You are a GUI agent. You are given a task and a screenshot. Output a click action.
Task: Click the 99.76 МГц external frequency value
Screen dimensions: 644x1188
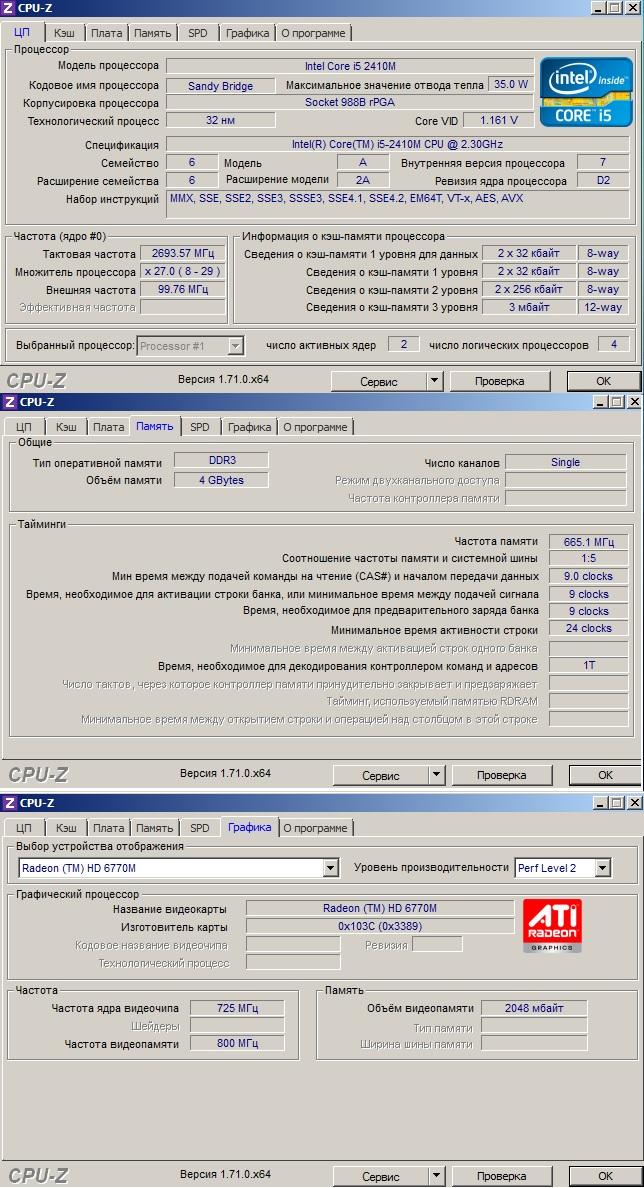click(183, 289)
